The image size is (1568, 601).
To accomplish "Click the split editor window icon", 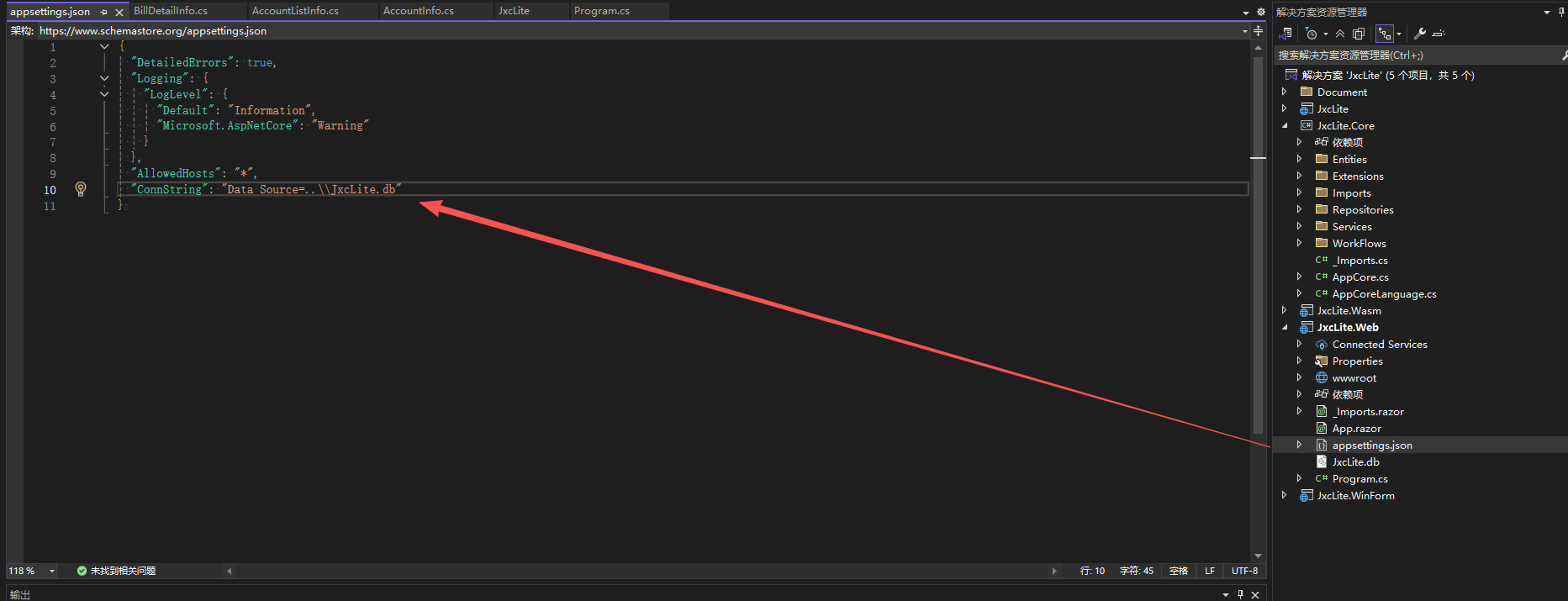I will pyautogui.click(x=1259, y=30).
